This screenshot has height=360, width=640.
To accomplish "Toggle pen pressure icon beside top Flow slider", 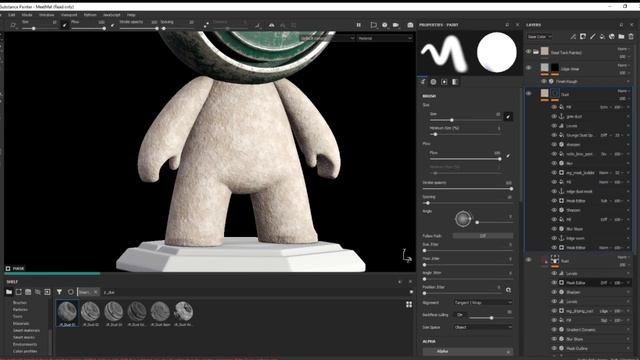I will pyautogui.click(x=113, y=25).
